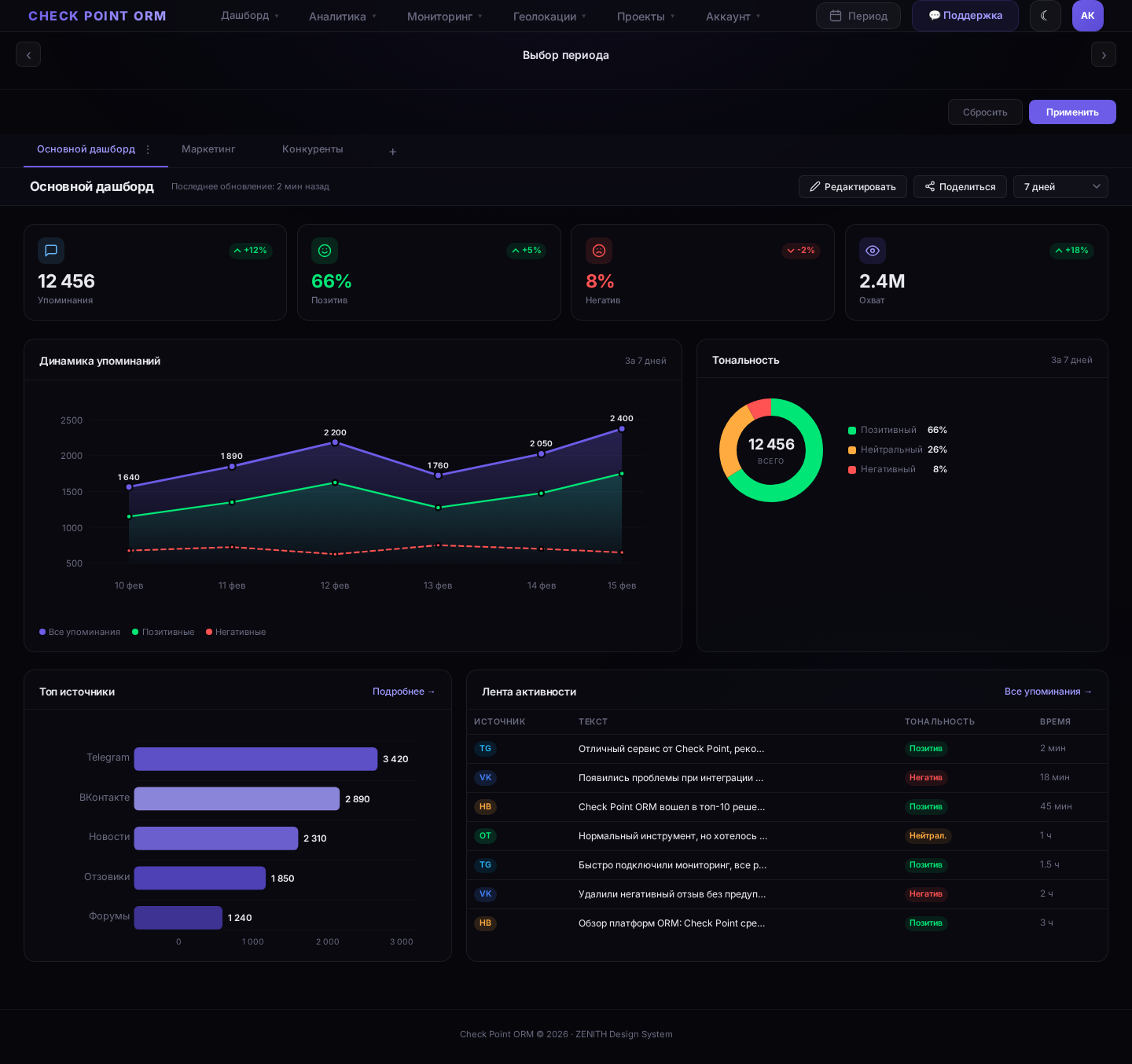Viewport: 1132px width, 1064px height.
Task: Switch to the Маркетинг tab
Action: click(208, 149)
